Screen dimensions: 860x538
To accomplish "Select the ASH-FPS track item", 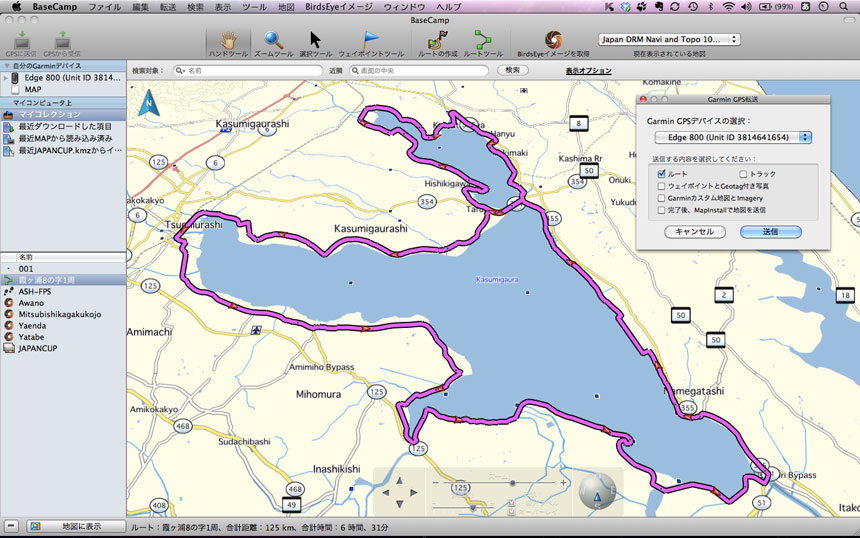I will (x=63, y=291).
